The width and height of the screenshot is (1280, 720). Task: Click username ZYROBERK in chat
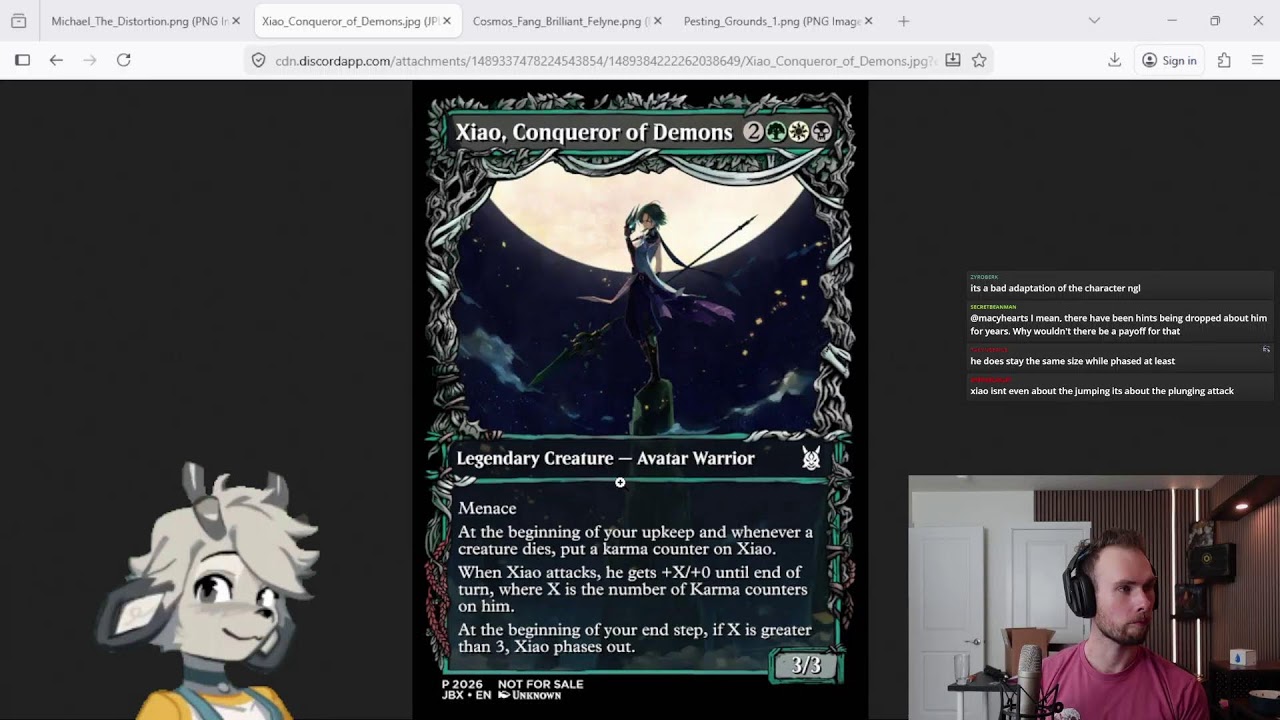[x=984, y=277]
